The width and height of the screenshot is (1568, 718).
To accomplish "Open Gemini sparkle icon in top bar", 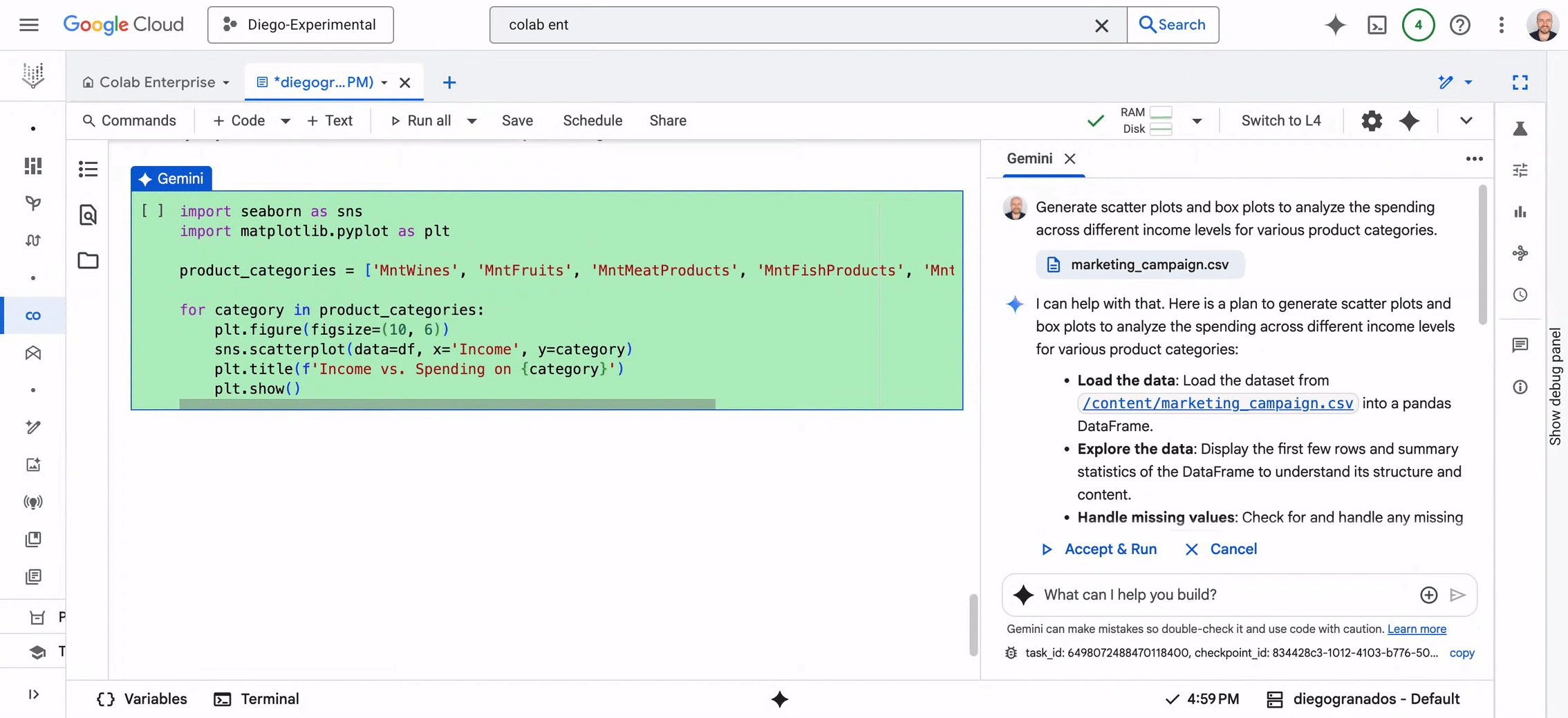I will click(x=1335, y=25).
